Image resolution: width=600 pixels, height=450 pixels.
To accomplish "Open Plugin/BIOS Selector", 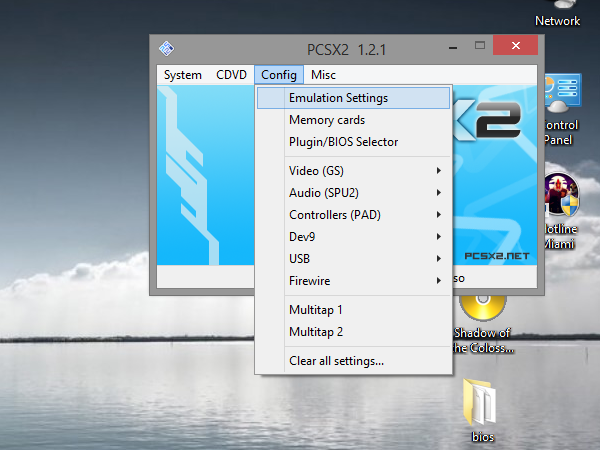I will pos(353,142).
